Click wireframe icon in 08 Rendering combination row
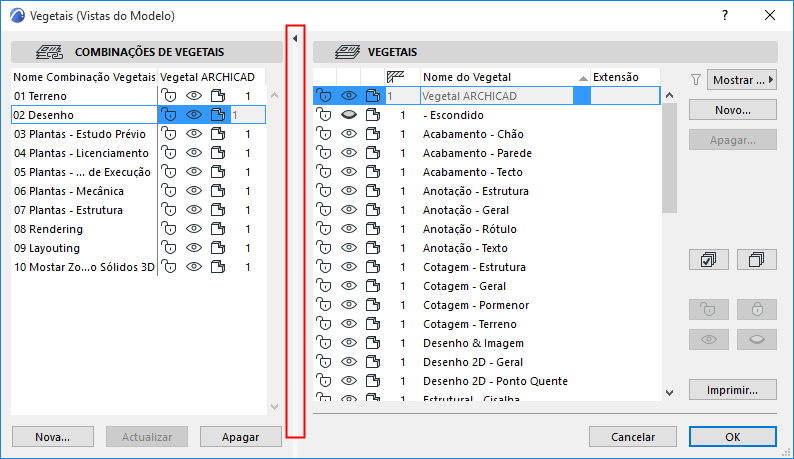The width and height of the screenshot is (794, 459). (x=217, y=229)
